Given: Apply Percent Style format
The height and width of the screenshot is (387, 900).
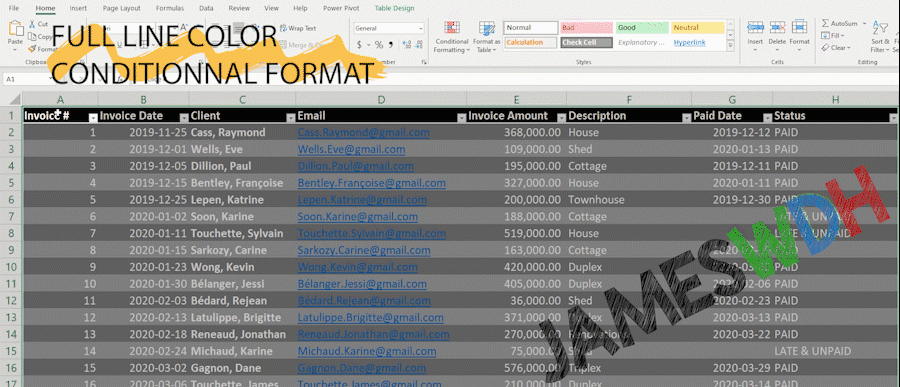Looking at the screenshot, I should pyautogui.click(x=379, y=45).
